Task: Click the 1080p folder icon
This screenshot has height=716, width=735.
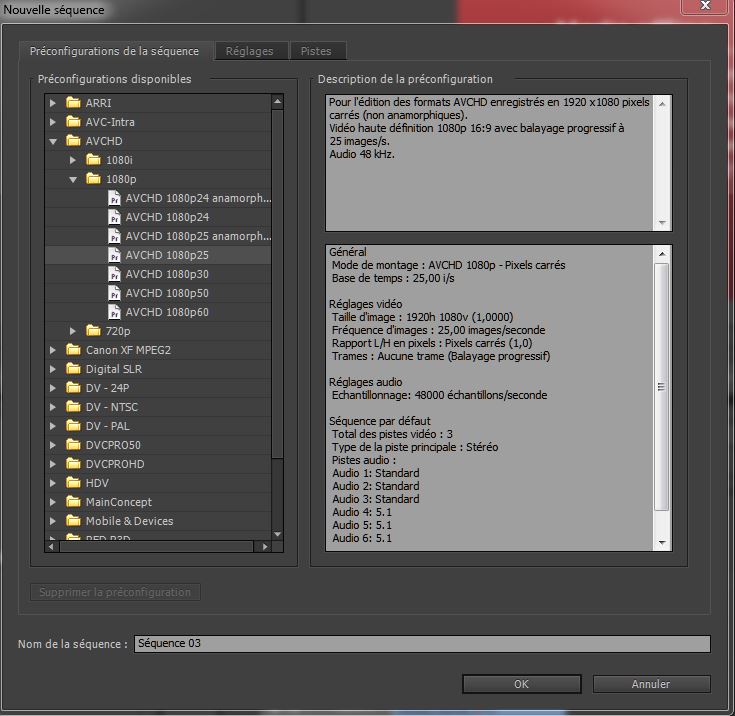Action: [93, 178]
